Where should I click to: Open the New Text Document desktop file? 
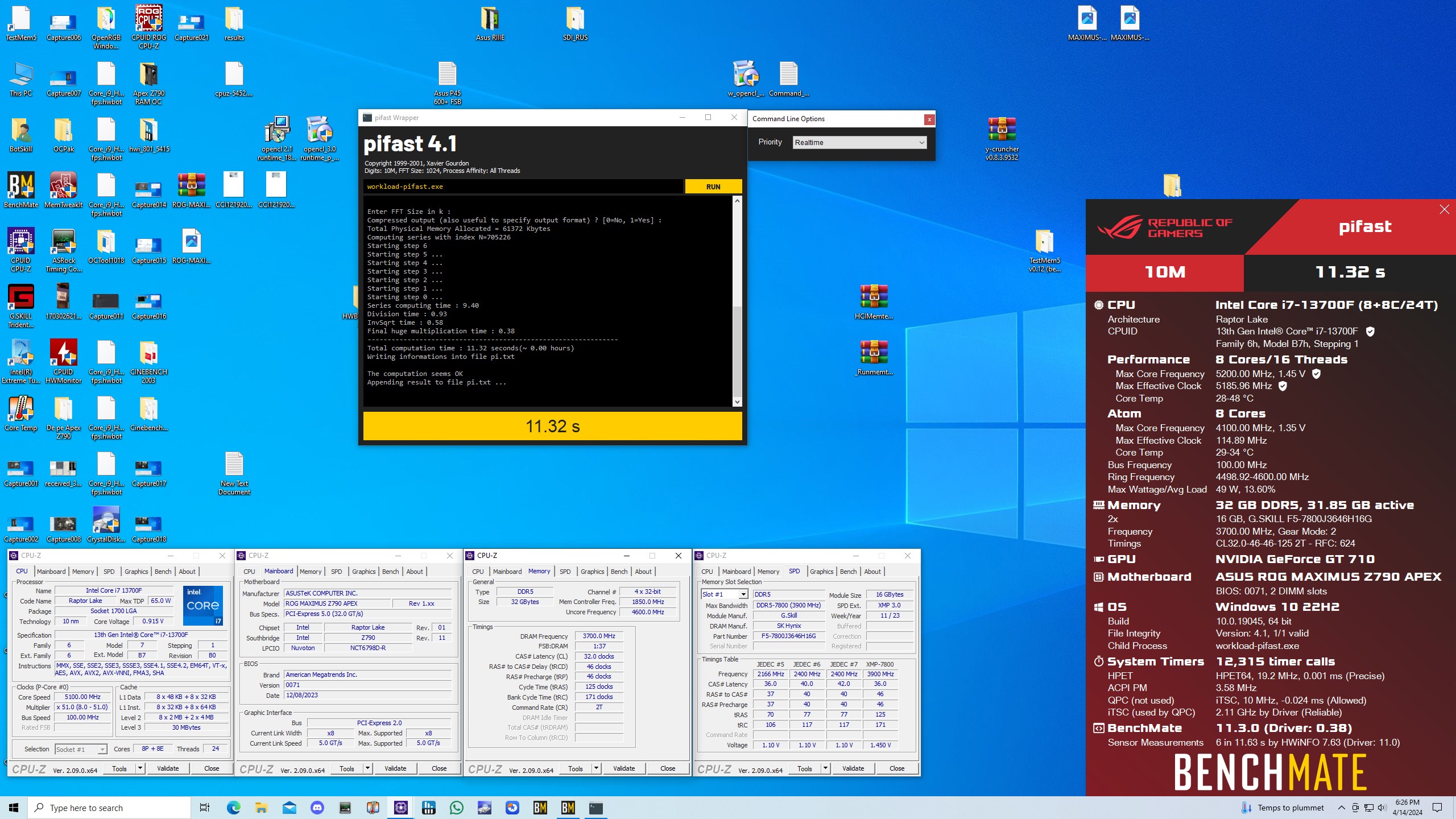click(x=234, y=473)
